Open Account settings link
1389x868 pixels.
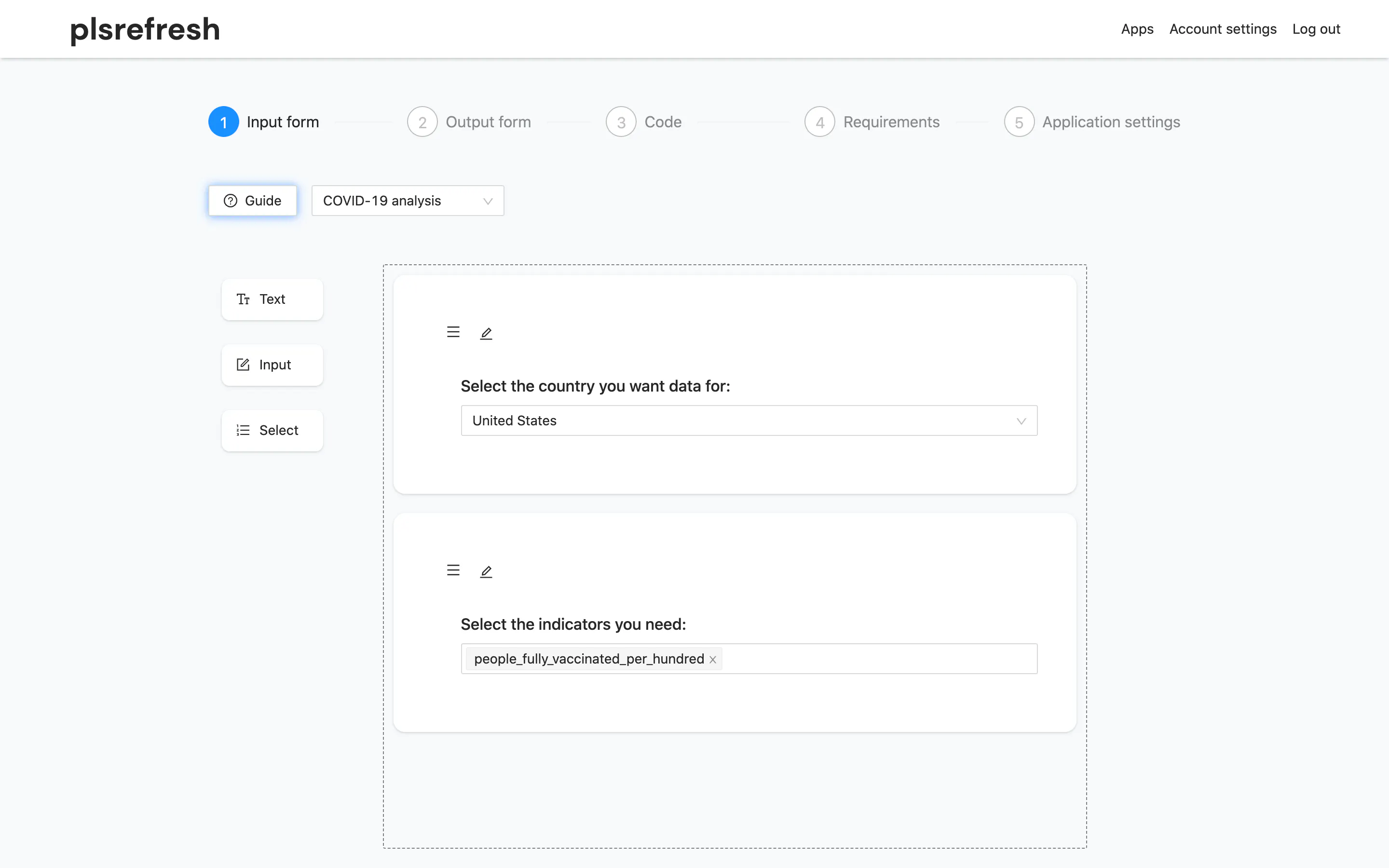[1223, 29]
